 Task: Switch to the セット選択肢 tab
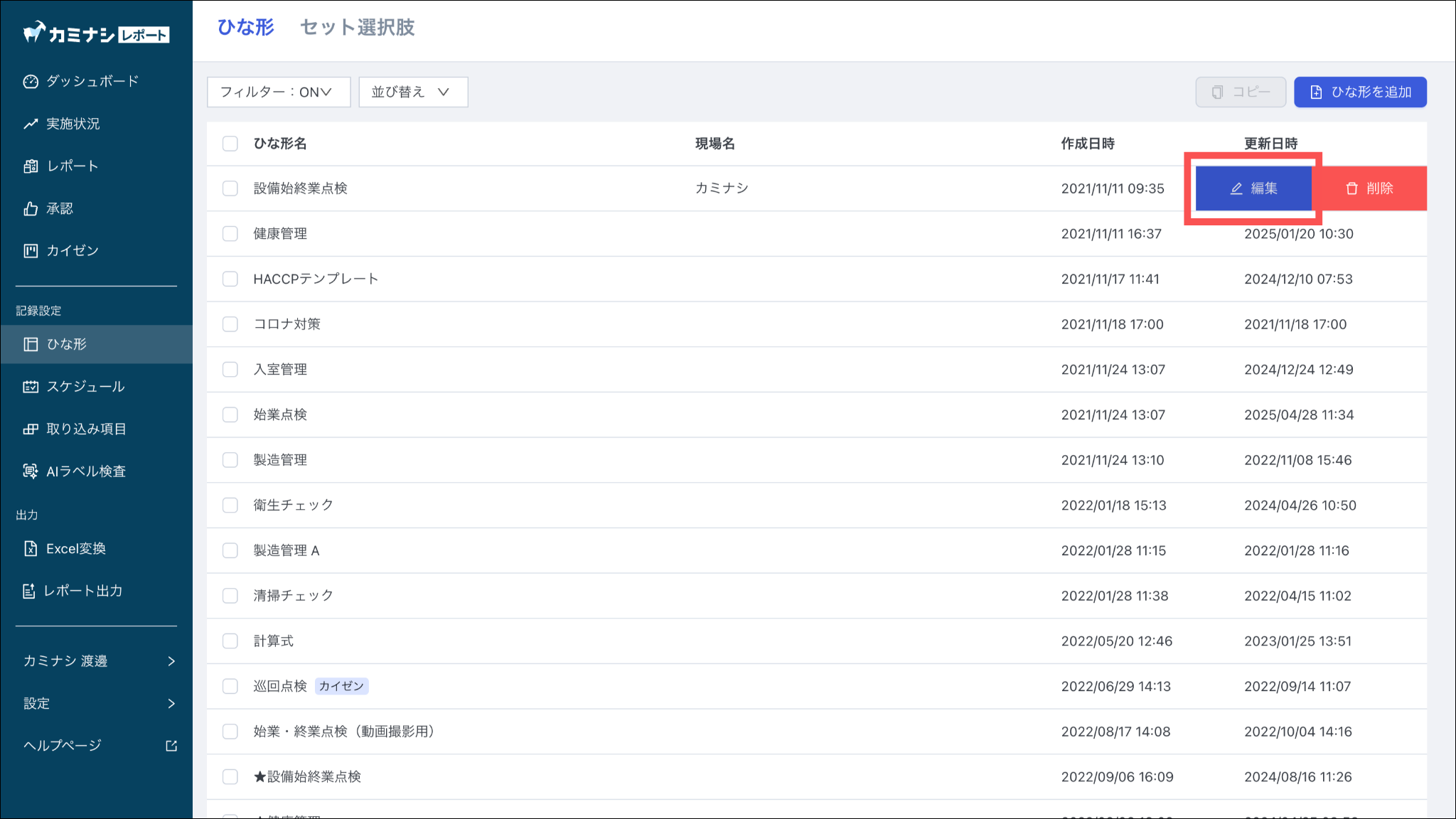(x=357, y=28)
